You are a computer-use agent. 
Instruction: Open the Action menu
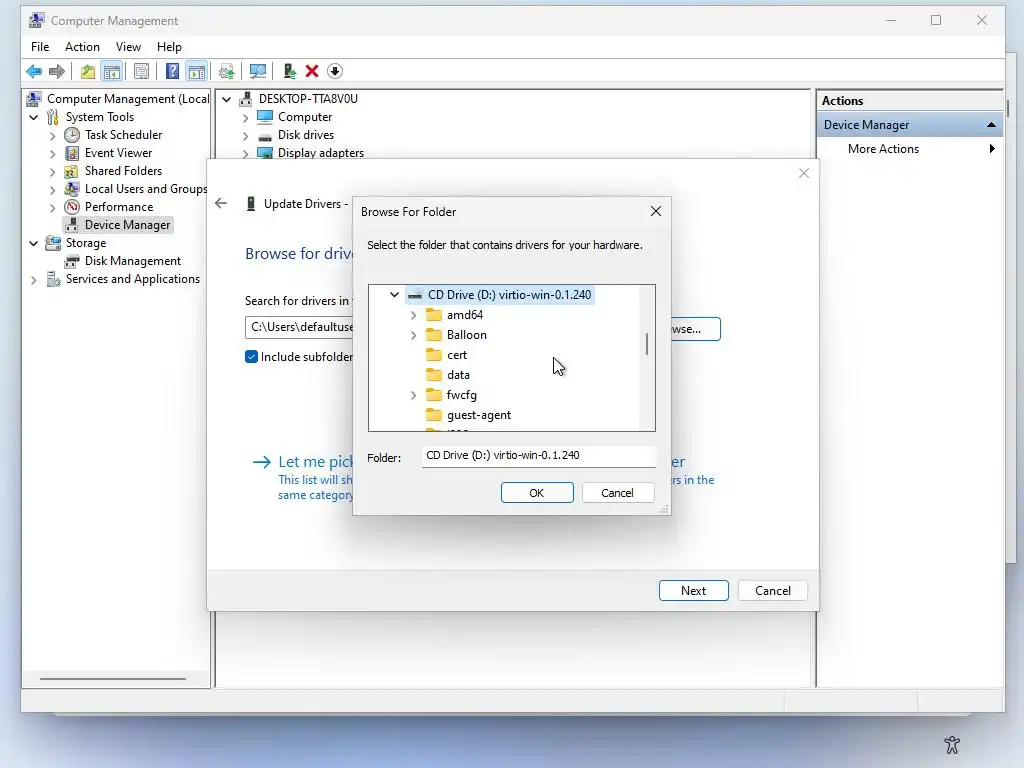point(82,46)
